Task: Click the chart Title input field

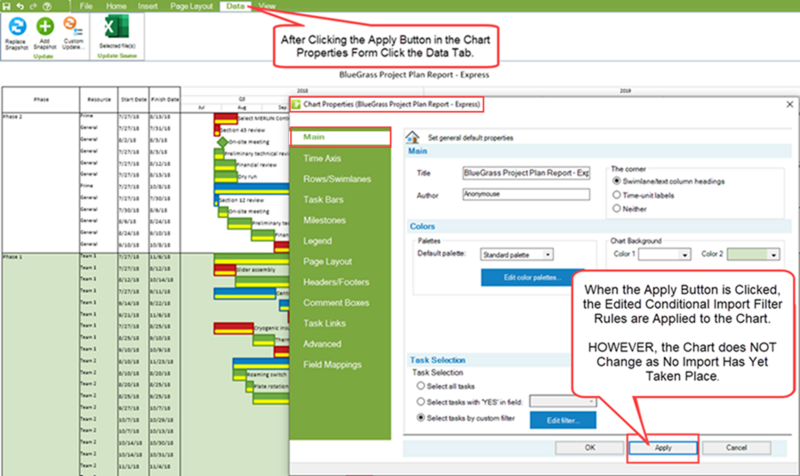Action: coord(526,173)
